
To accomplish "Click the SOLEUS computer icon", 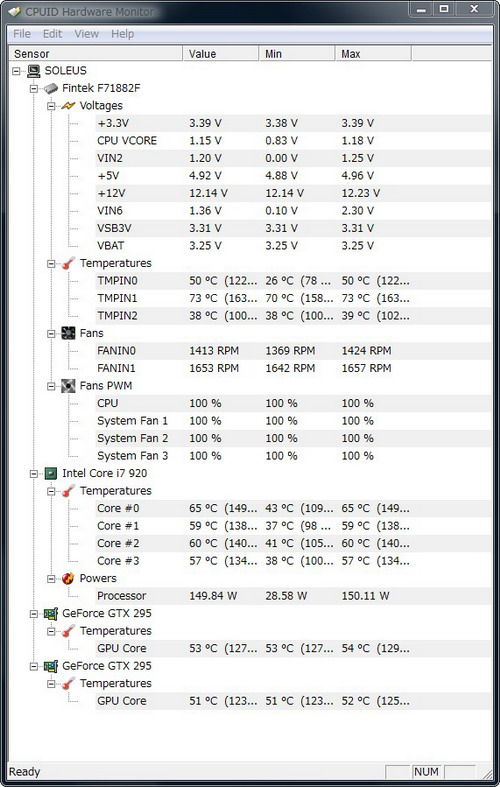I will coord(34,71).
